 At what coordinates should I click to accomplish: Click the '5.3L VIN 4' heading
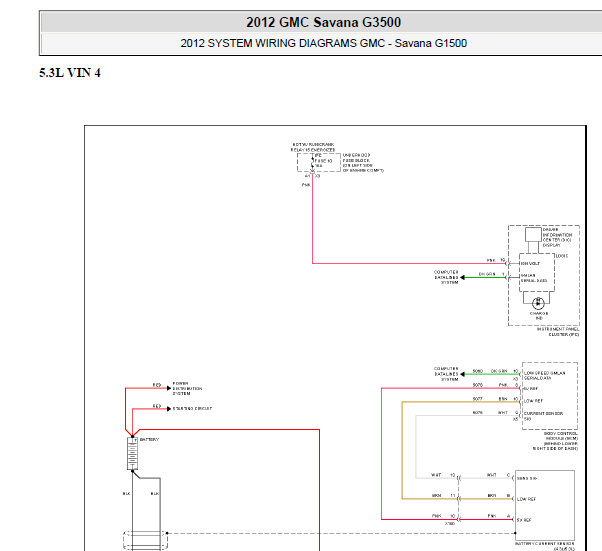(x=70, y=73)
